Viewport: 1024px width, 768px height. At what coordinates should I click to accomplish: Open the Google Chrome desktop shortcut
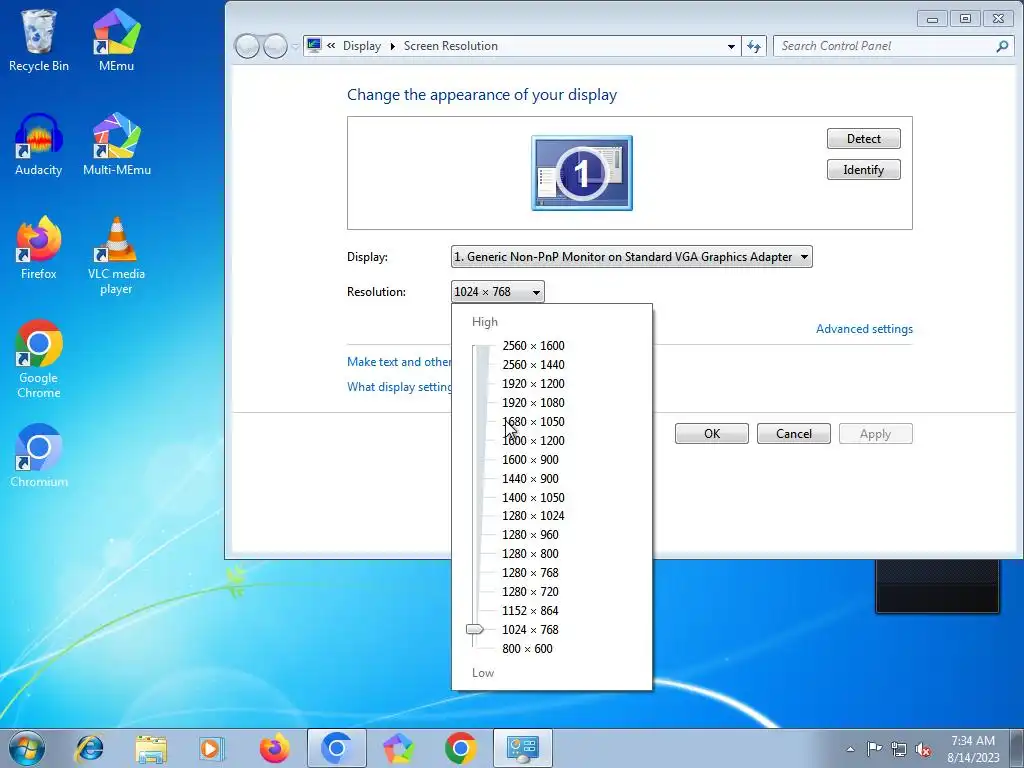point(39,359)
